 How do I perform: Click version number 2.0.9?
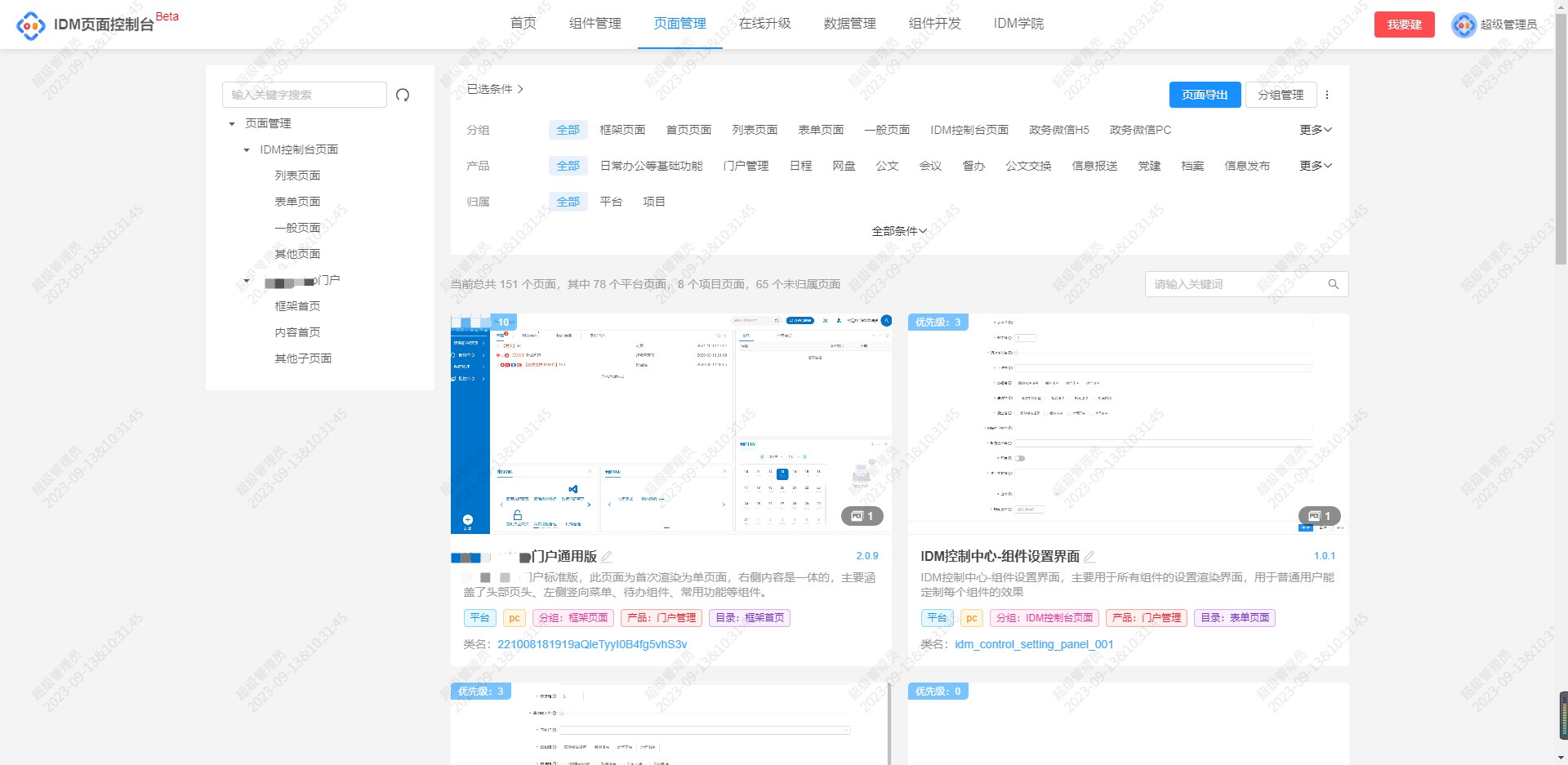[x=867, y=556]
